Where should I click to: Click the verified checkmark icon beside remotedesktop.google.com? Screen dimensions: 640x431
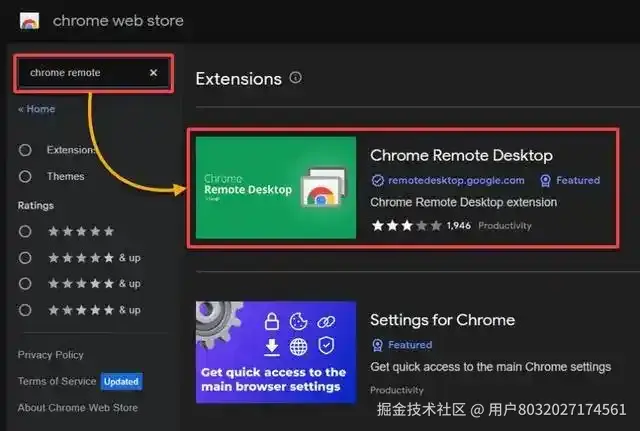click(378, 180)
